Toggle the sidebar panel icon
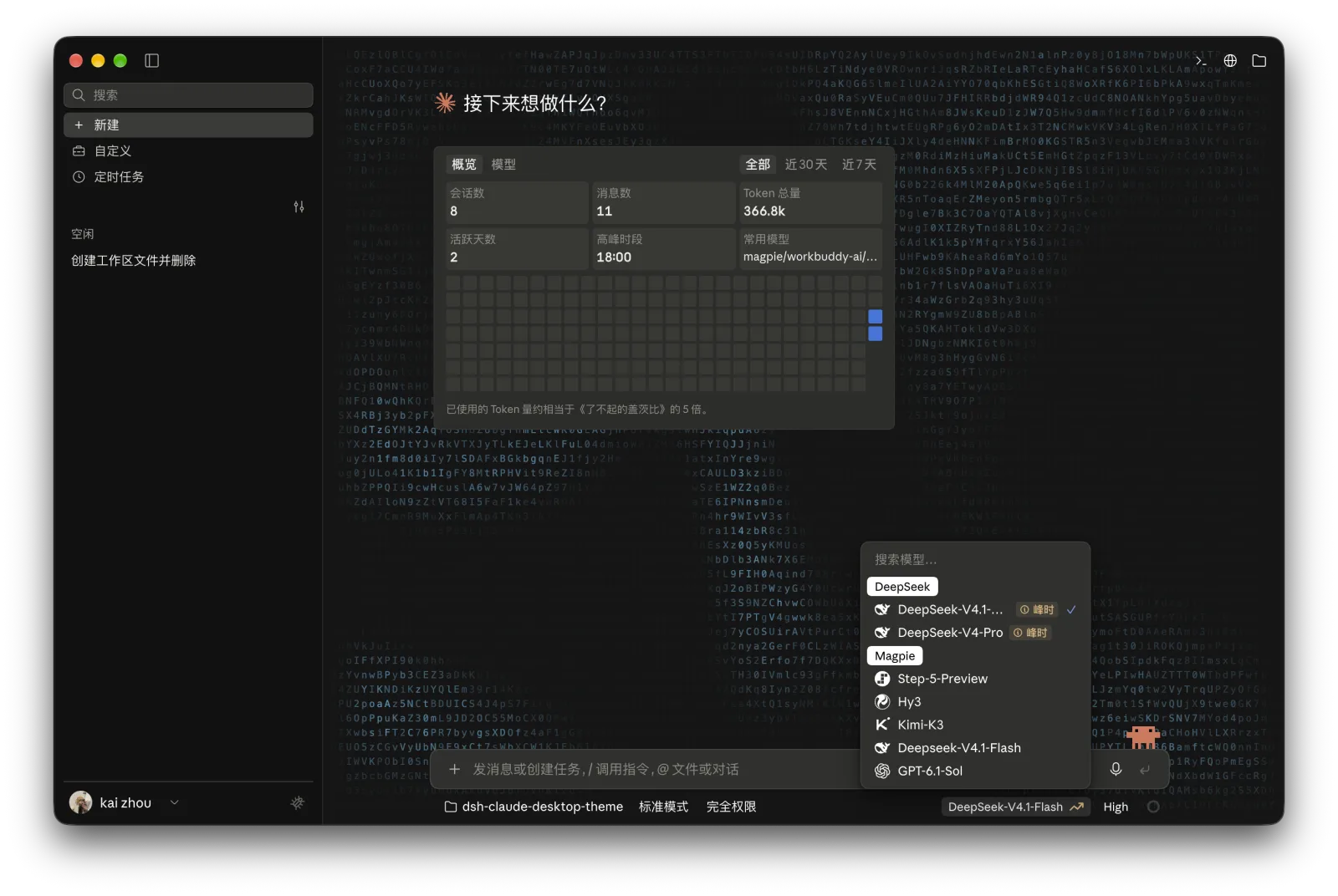This screenshot has height=896, width=1338. tap(151, 60)
